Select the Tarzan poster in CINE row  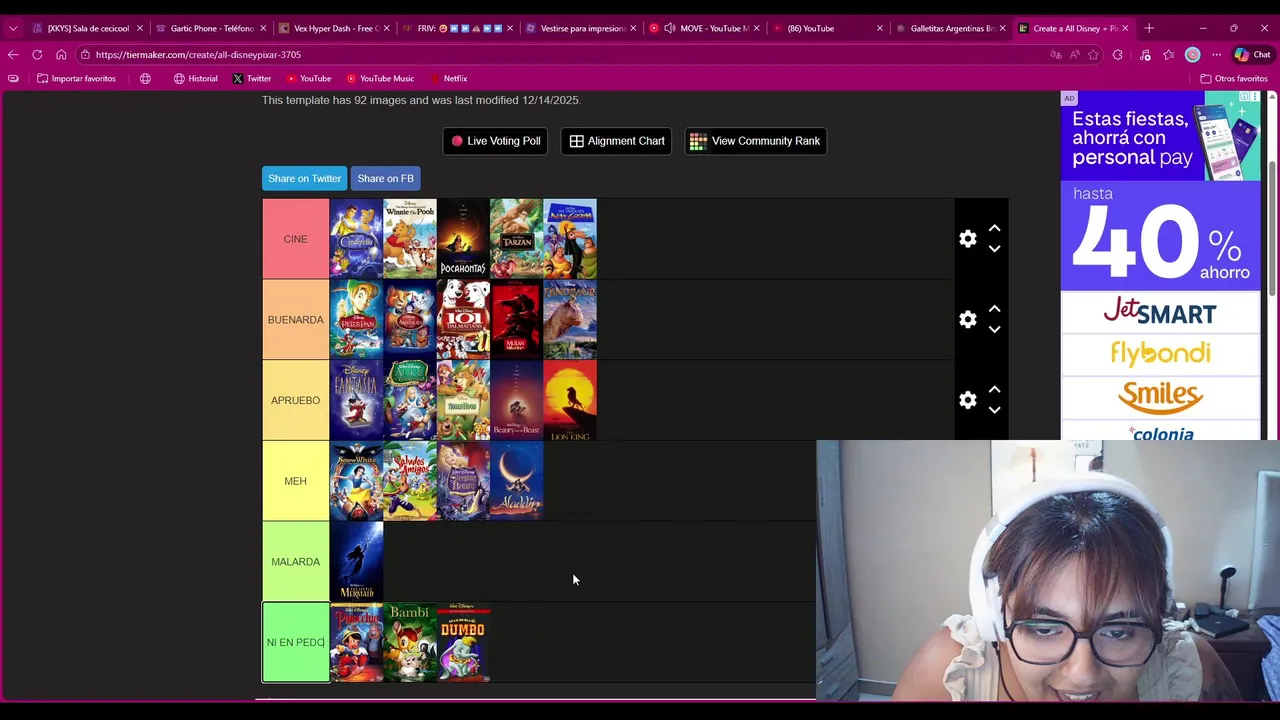[x=516, y=239]
